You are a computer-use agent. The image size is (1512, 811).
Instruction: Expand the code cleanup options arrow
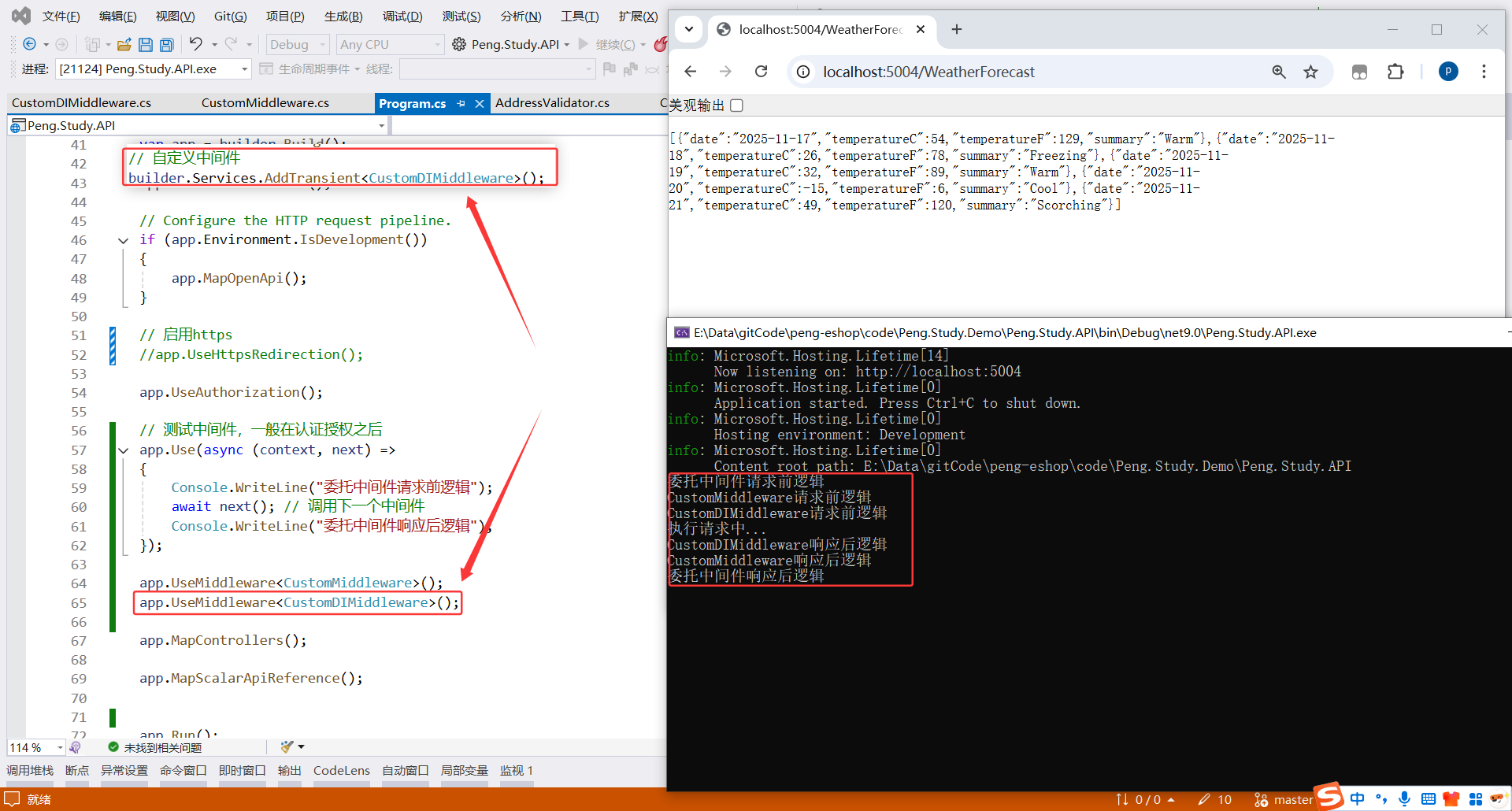pos(301,746)
